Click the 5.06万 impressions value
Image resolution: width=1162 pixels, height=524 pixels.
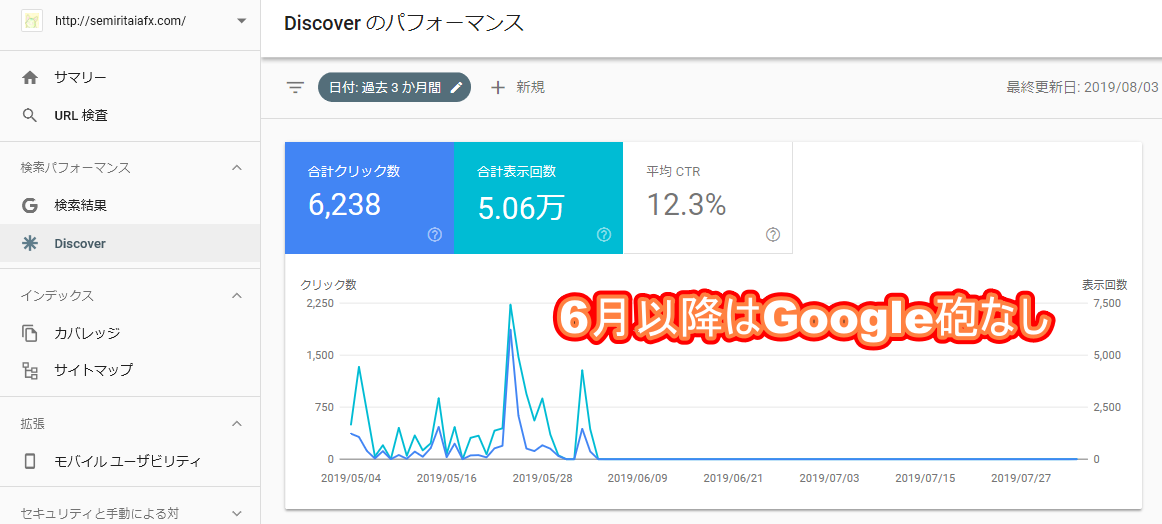click(x=520, y=206)
